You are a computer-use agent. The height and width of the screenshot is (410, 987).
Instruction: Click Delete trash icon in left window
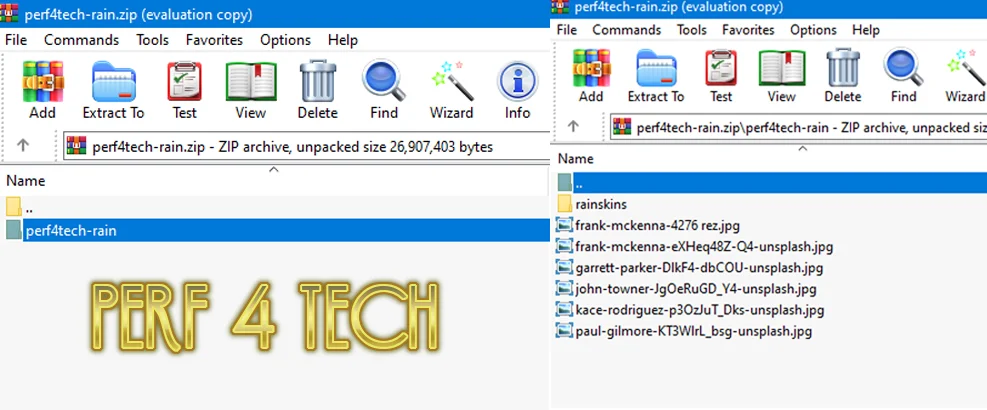coord(318,82)
